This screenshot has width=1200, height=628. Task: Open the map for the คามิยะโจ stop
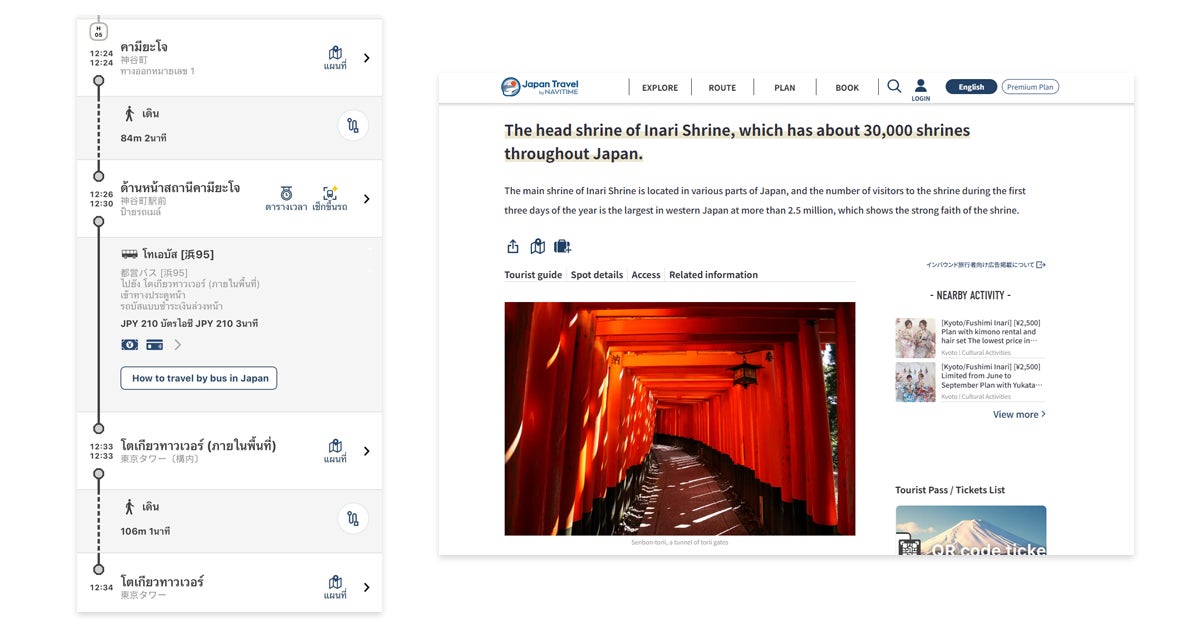335,58
